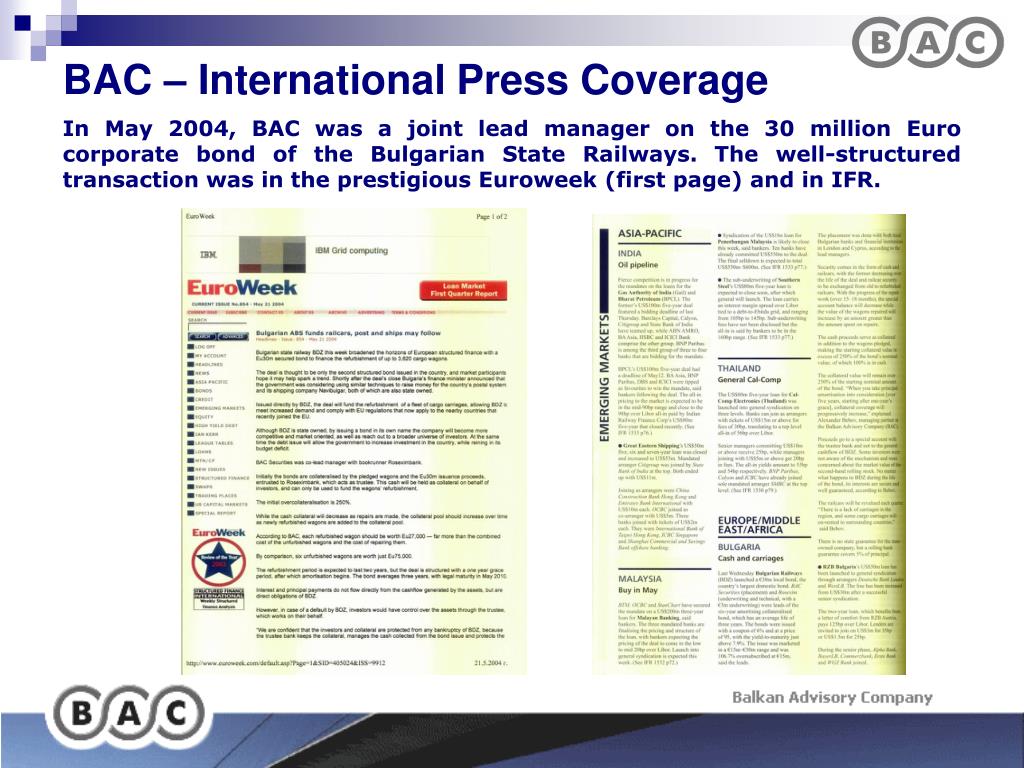Open Terms & Conditions in EuroWeek nav
The image size is (1024, 768).
point(413,312)
